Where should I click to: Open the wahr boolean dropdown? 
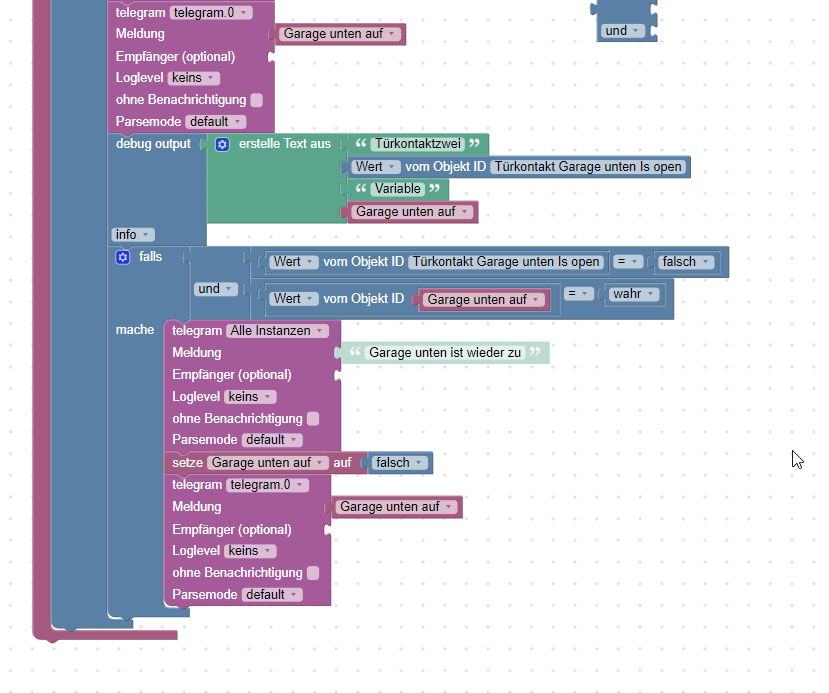coord(634,293)
